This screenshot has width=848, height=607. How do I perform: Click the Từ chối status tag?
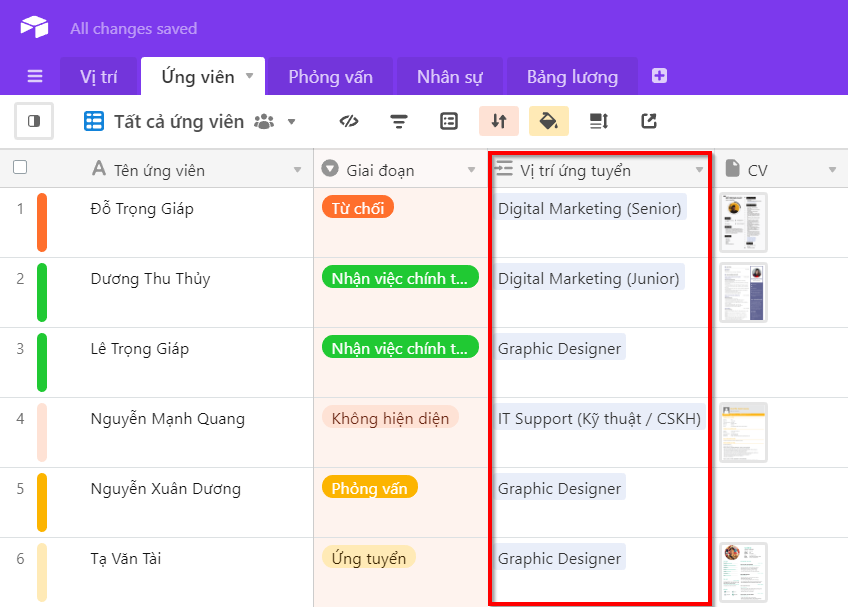[x=358, y=208]
